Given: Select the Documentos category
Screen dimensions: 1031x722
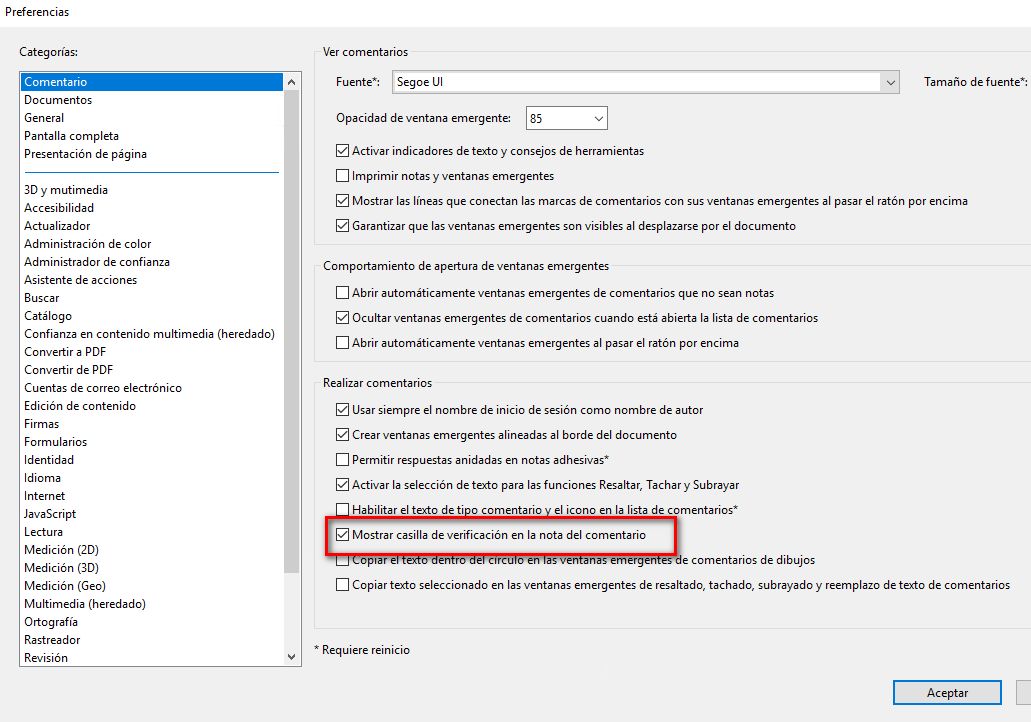Looking at the screenshot, I should (58, 99).
